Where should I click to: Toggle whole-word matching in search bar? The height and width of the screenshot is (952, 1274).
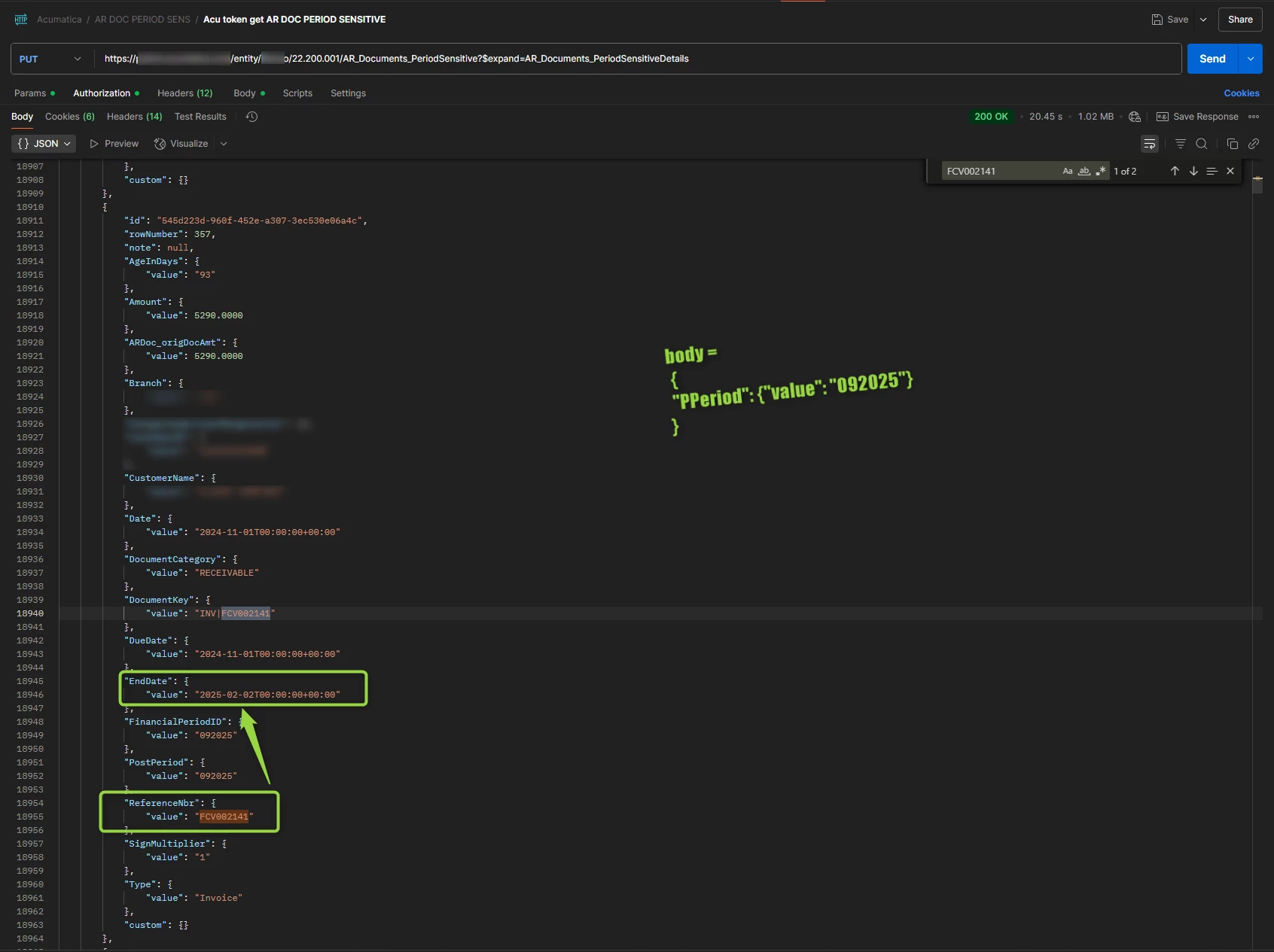pyautogui.click(x=1084, y=172)
